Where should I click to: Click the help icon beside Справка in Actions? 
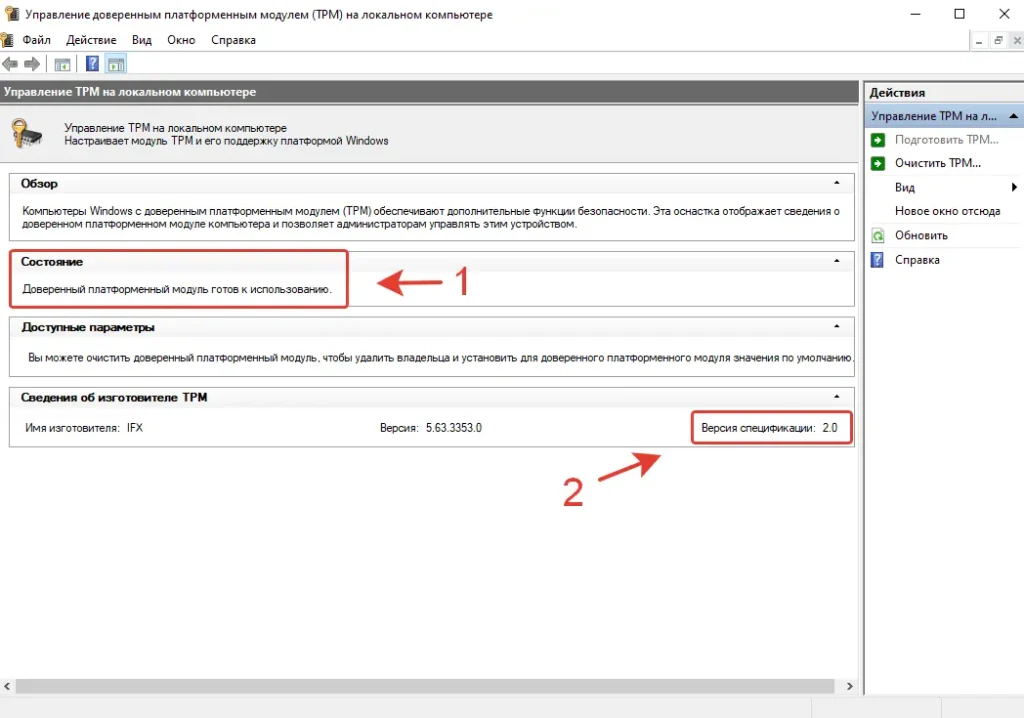click(878, 260)
